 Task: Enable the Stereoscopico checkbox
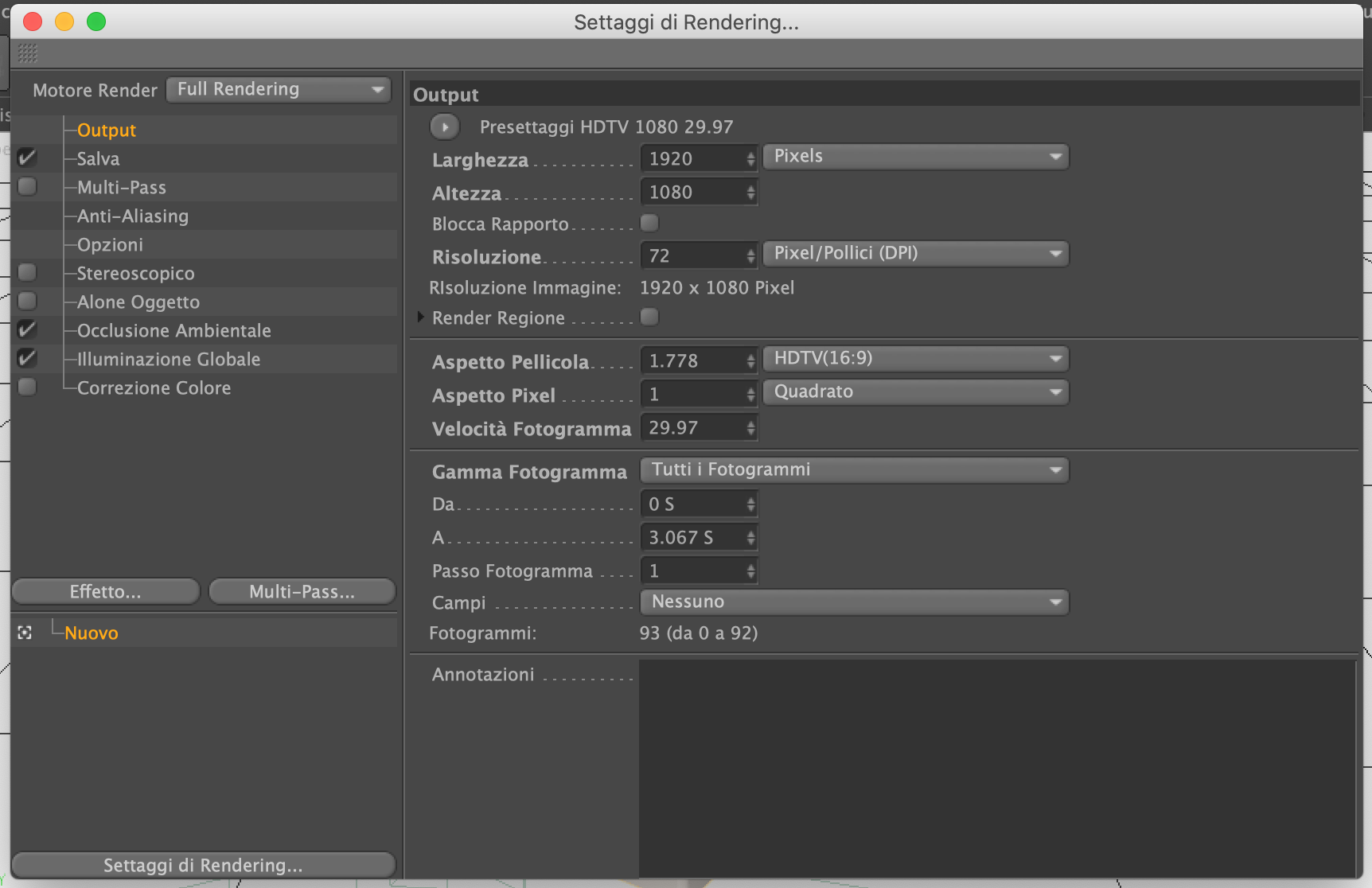(x=27, y=272)
